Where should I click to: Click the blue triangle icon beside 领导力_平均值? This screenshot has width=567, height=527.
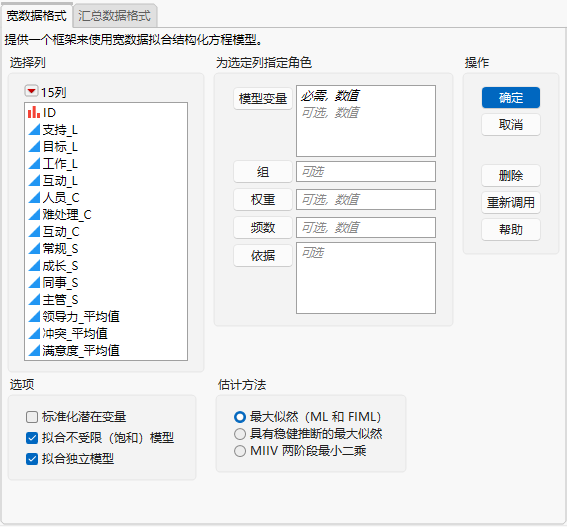34,316
